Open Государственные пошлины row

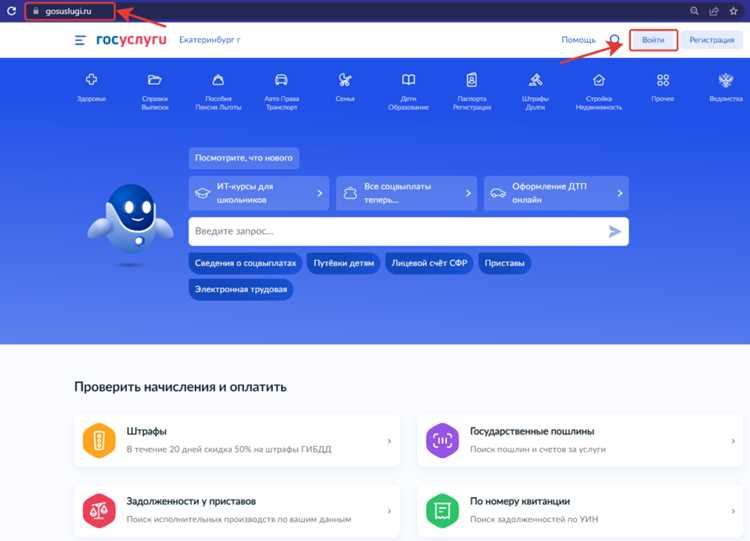(x=580, y=441)
